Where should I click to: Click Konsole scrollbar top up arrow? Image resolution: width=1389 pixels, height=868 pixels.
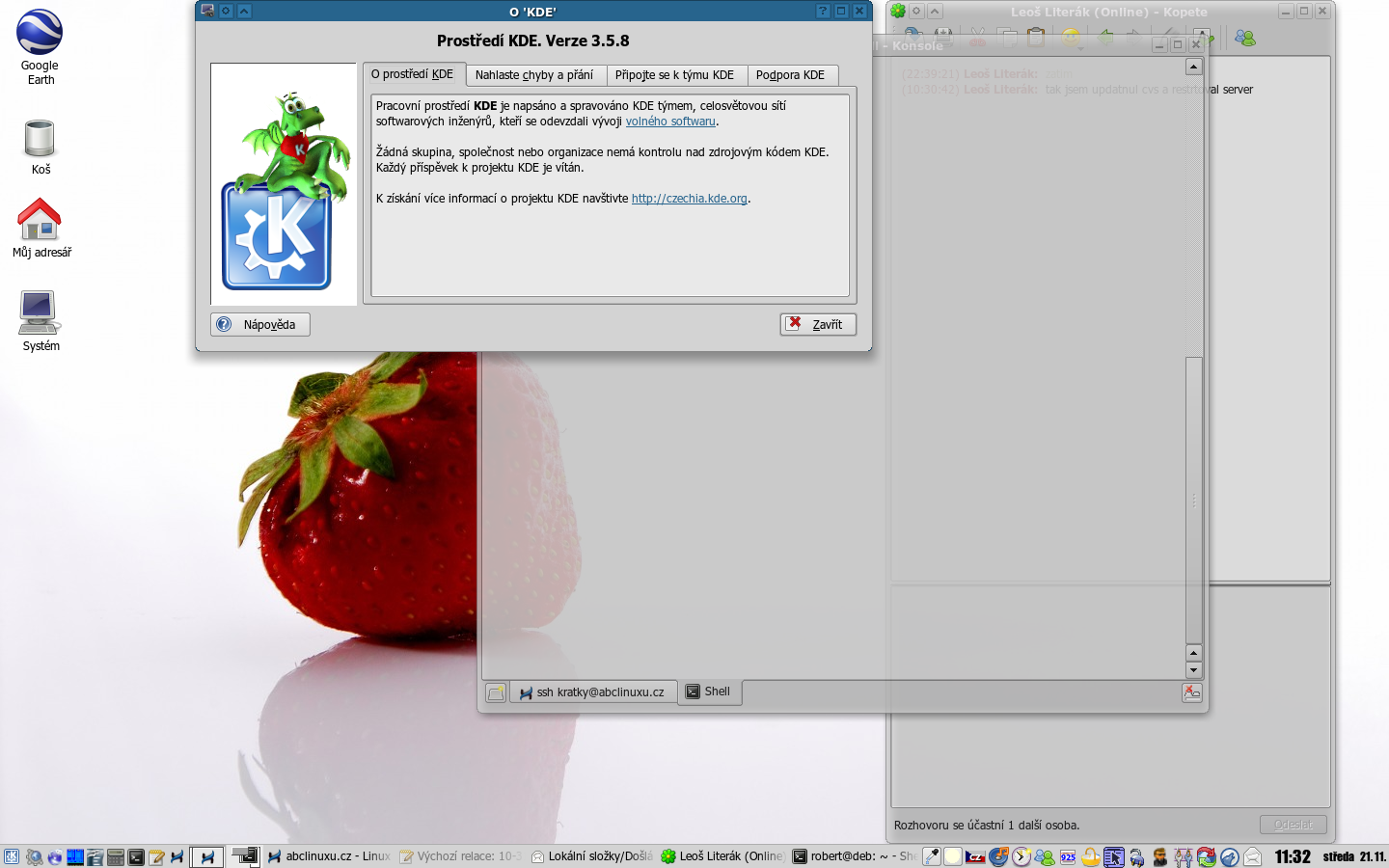(x=1193, y=67)
